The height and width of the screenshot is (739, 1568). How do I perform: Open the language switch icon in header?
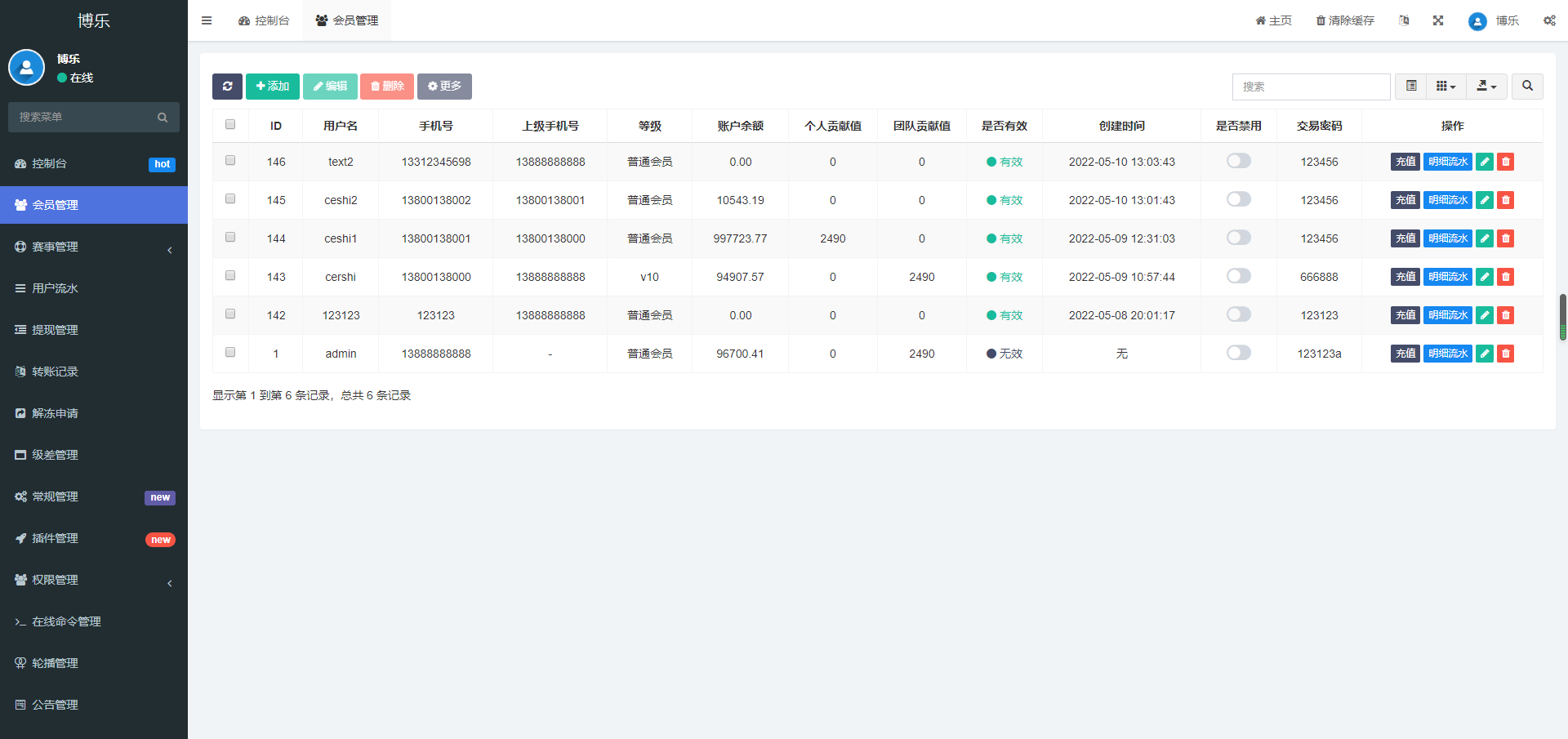point(1404,20)
